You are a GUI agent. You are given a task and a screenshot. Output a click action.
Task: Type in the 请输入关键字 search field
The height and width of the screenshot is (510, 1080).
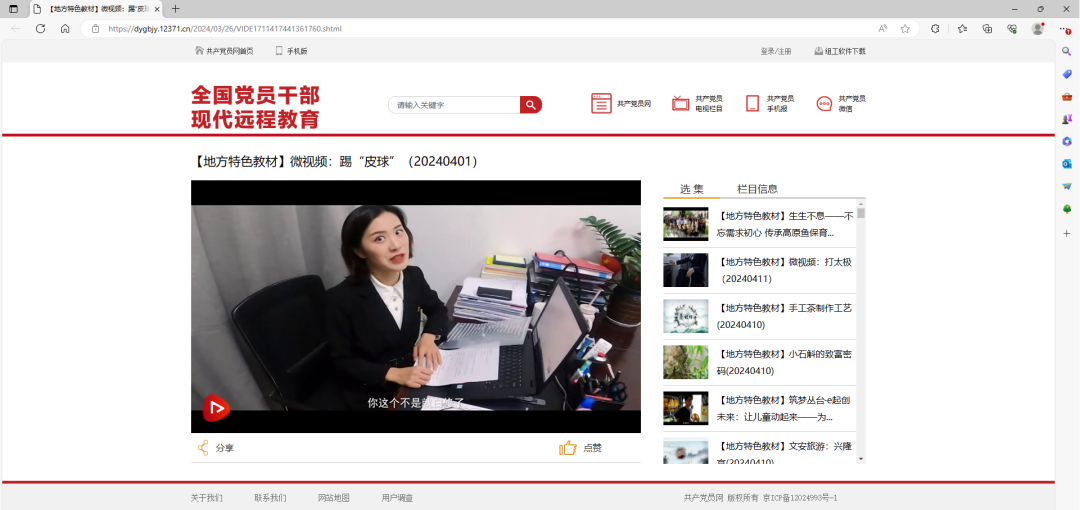(x=455, y=105)
